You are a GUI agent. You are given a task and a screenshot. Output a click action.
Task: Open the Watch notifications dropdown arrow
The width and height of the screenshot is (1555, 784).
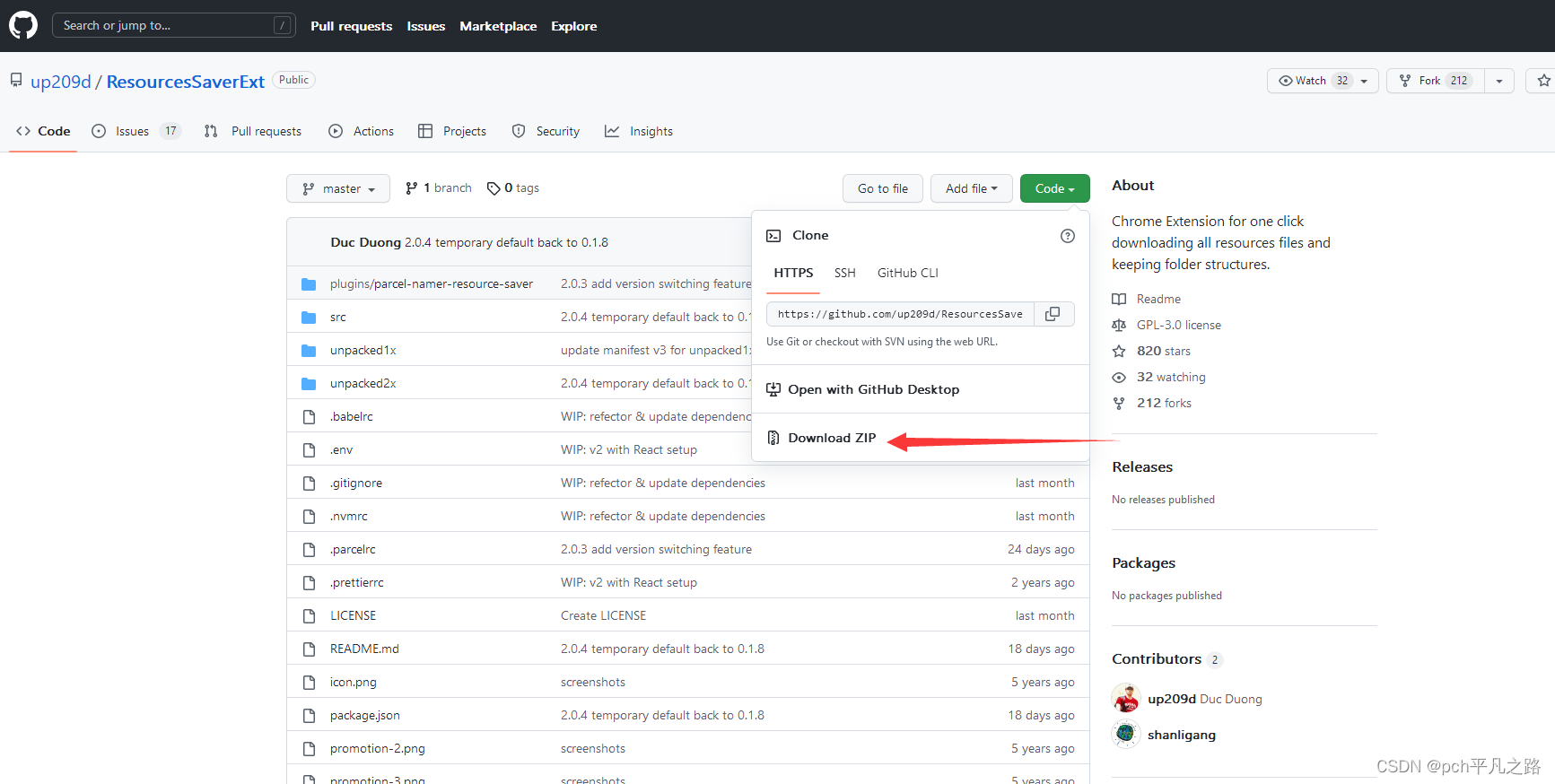(1364, 81)
